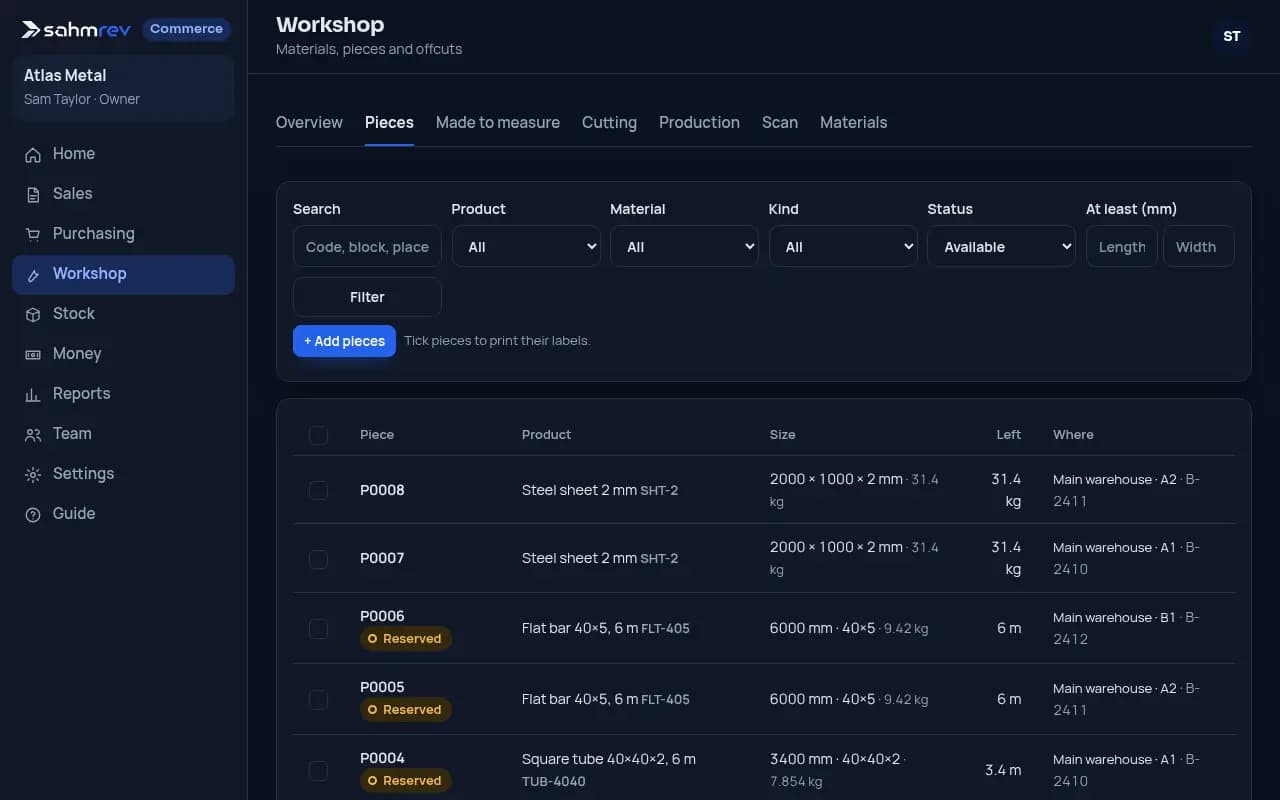Click the Purchasing cart icon
The height and width of the screenshot is (800, 1280).
pyautogui.click(x=33, y=234)
